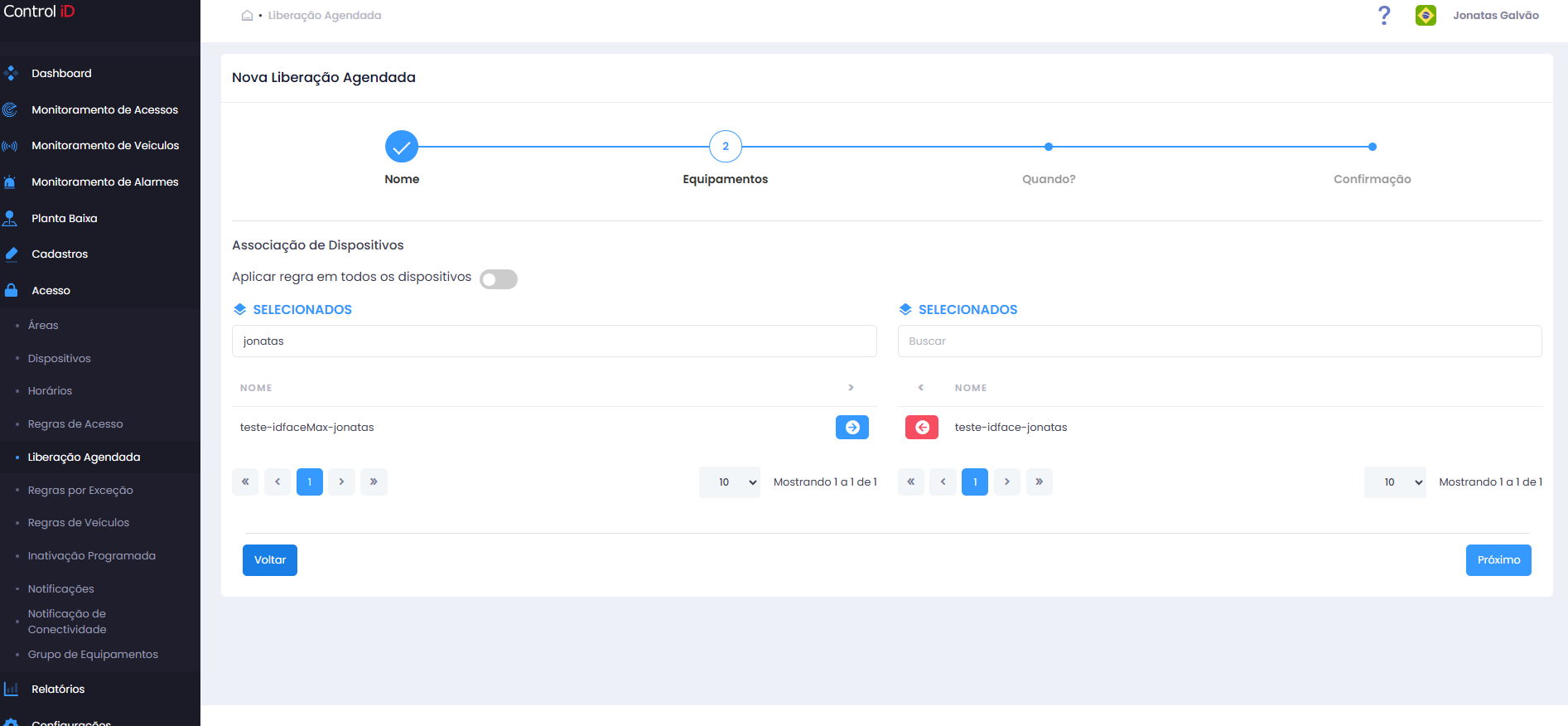
Task: Go to last page in left table
Action: [374, 482]
